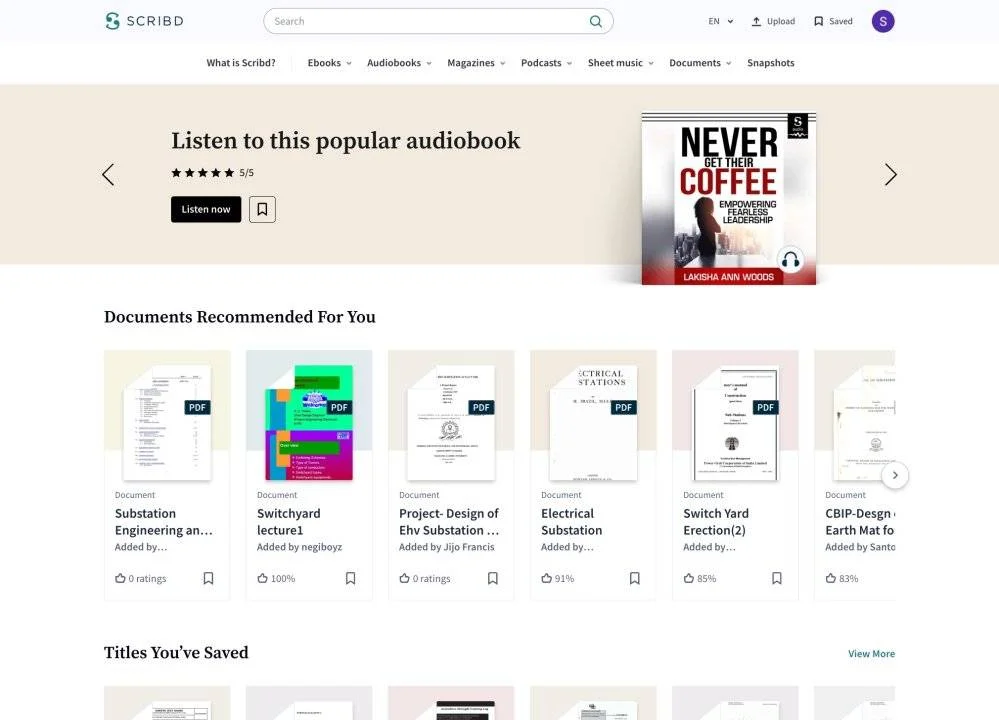Click PDF badge on Electrical Substation

[x=623, y=407]
